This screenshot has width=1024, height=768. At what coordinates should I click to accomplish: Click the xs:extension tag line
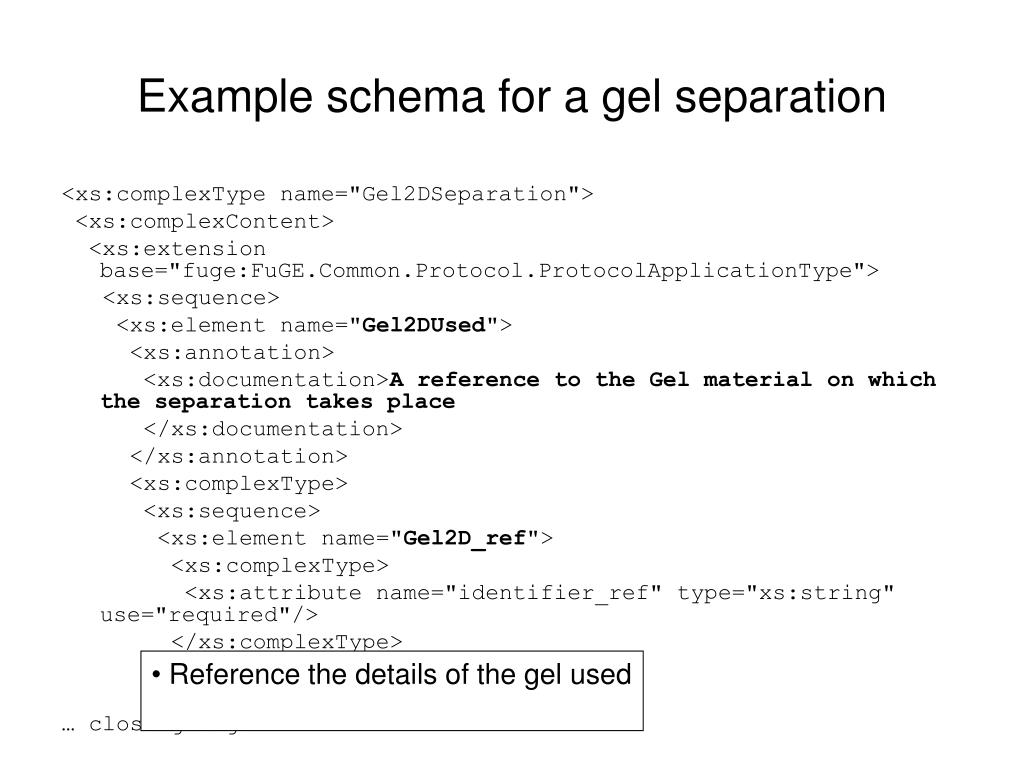tap(178, 249)
